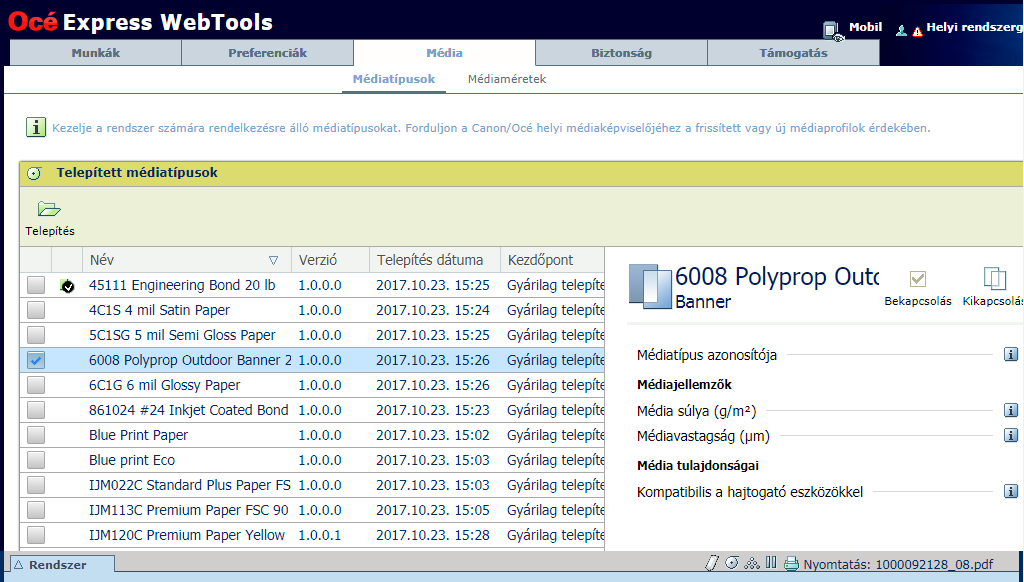Click date 2017.10.23. 15:05 cell

click(x=433, y=510)
